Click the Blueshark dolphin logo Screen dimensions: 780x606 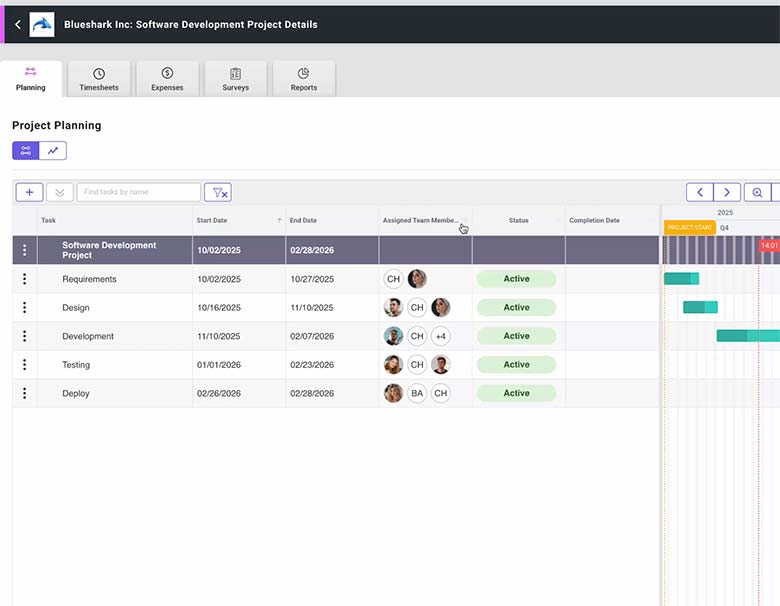[x=42, y=24]
